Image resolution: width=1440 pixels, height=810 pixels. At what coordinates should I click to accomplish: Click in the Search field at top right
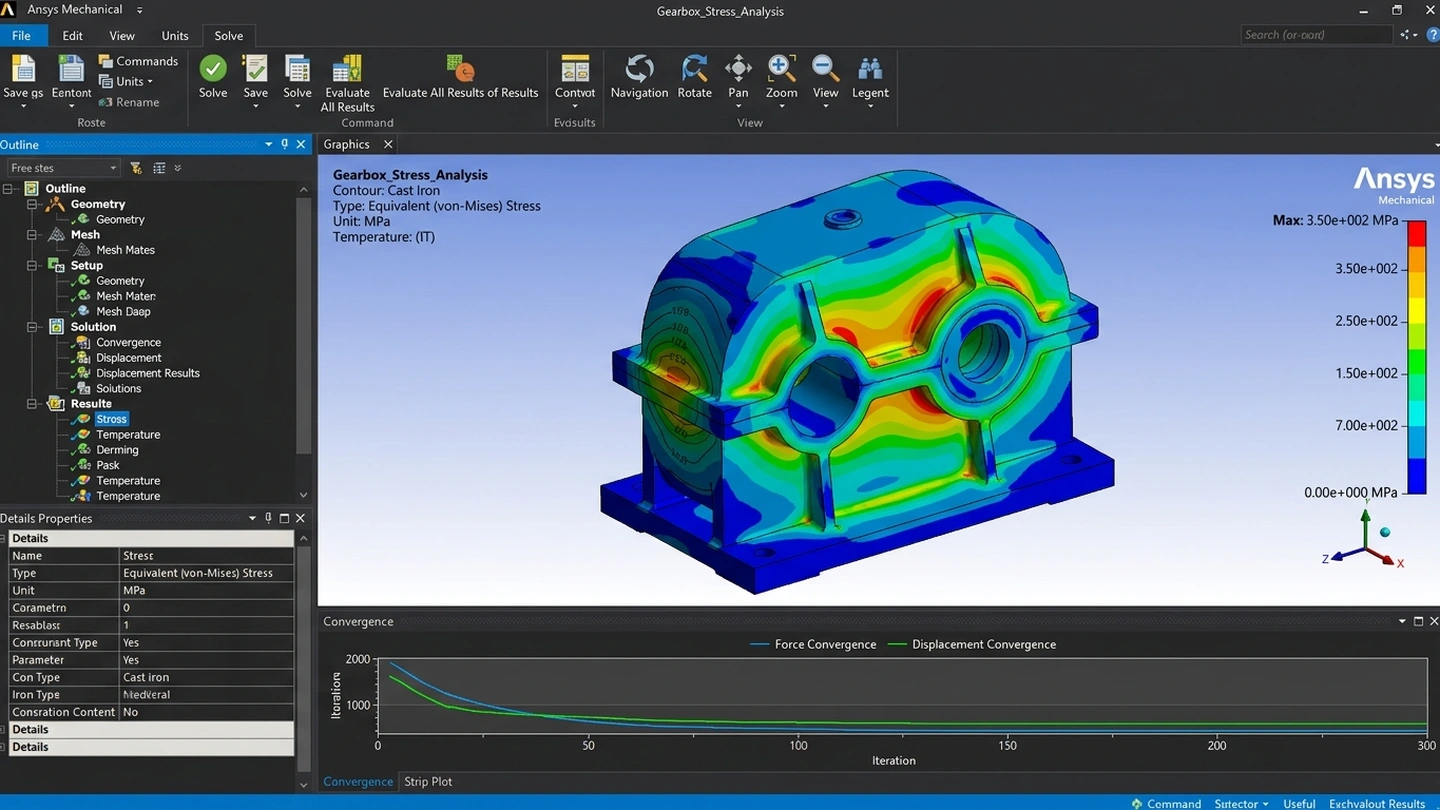pyautogui.click(x=1316, y=35)
